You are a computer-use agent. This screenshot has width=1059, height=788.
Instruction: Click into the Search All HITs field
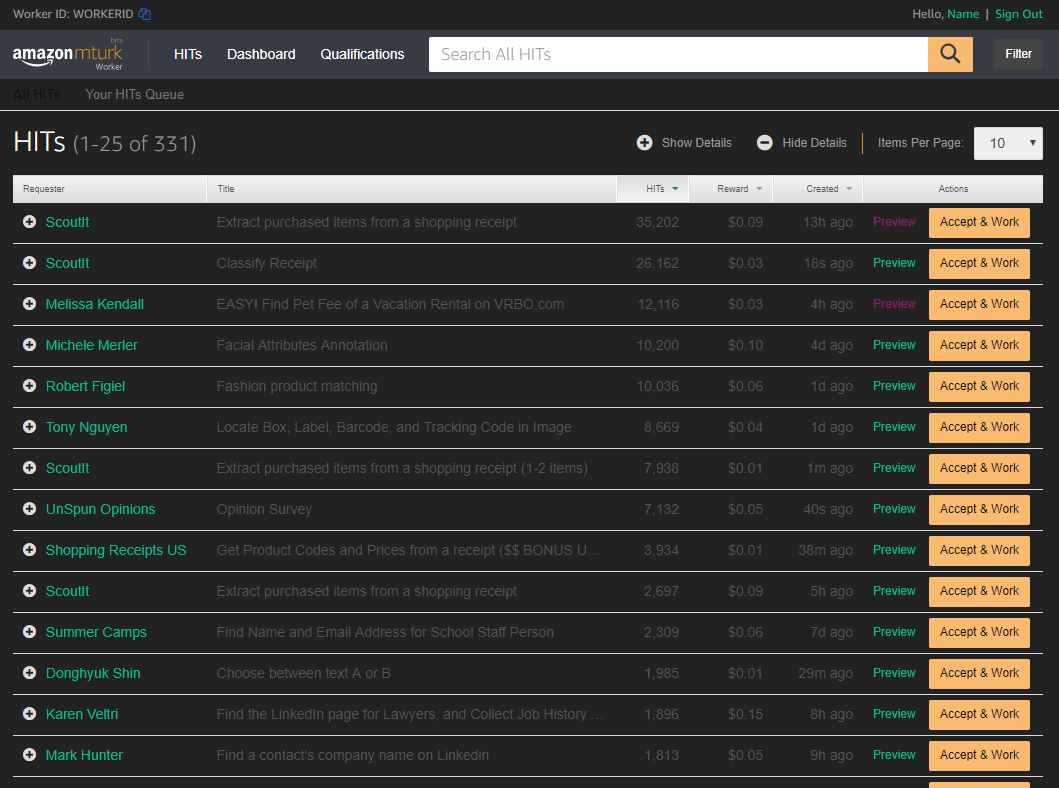tap(678, 54)
